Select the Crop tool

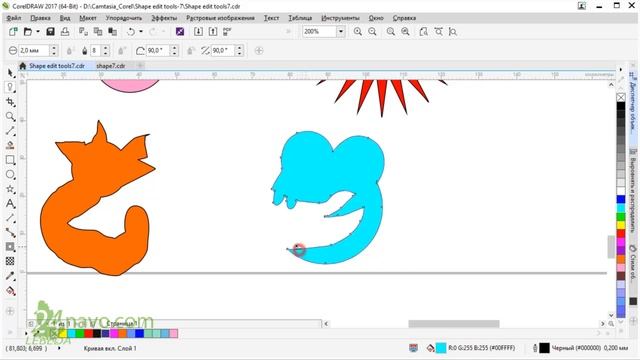(x=11, y=102)
